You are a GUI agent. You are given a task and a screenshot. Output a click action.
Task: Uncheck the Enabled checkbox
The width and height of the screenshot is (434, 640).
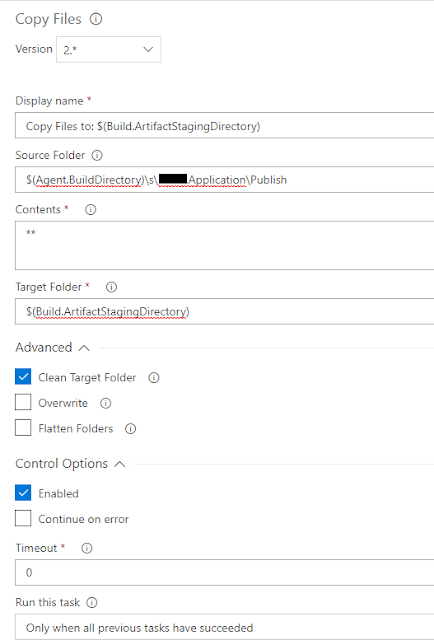(23, 493)
